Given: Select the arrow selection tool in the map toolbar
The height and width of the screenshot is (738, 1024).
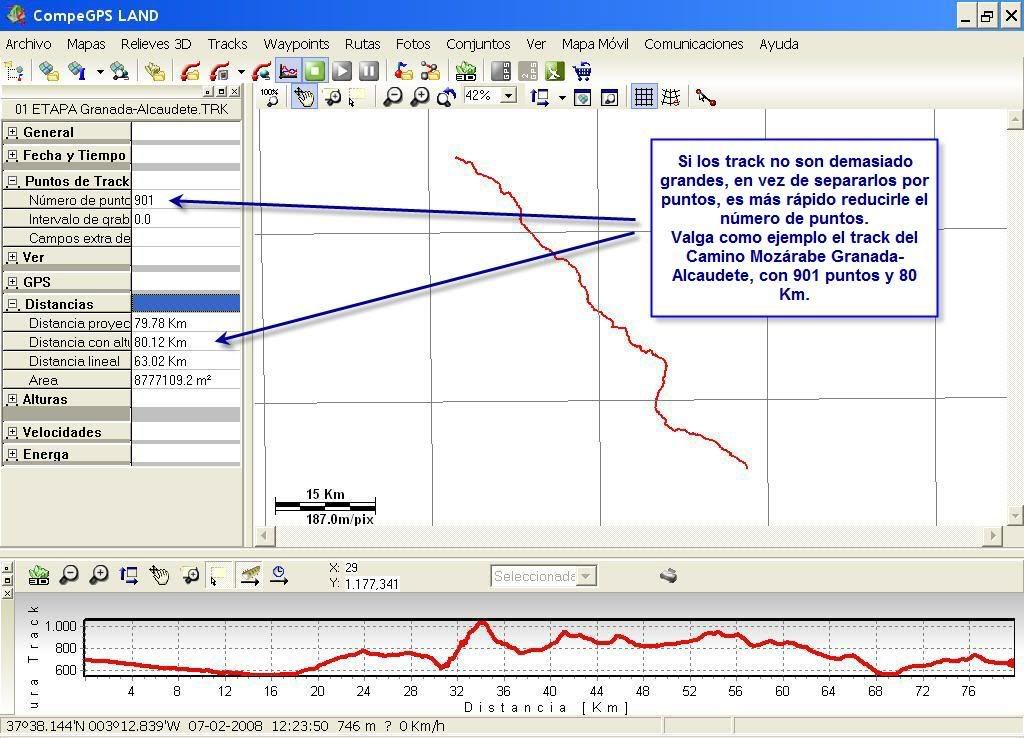Looking at the screenshot, I should point(357,97).
